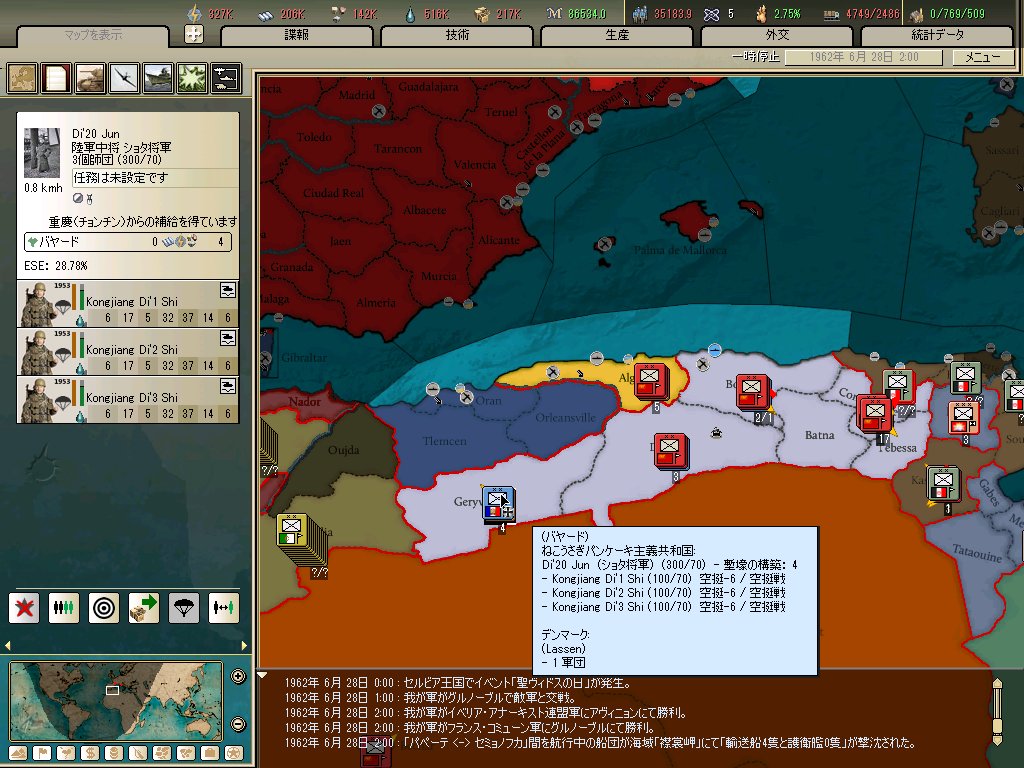1024x768 pixels.
Task: Select the economic mapmode dollar icon
Action: coord(90,754)
